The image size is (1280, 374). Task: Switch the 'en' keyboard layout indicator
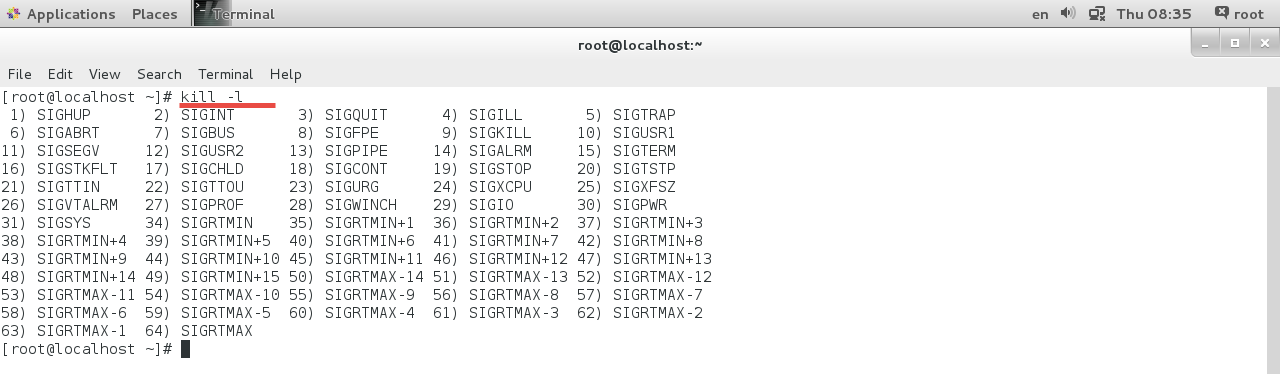coord(1040,14)
